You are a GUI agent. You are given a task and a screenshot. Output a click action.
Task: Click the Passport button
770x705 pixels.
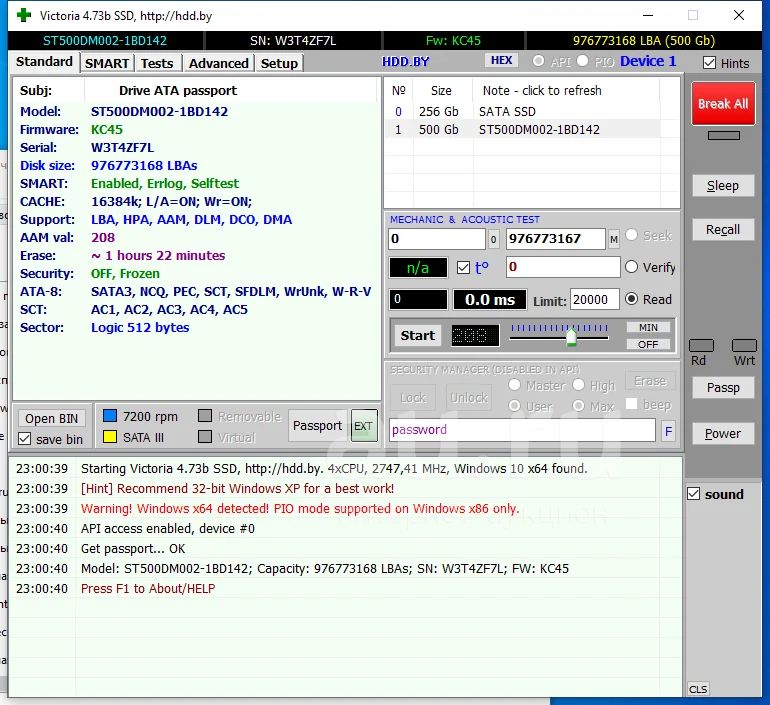[317, 426]
